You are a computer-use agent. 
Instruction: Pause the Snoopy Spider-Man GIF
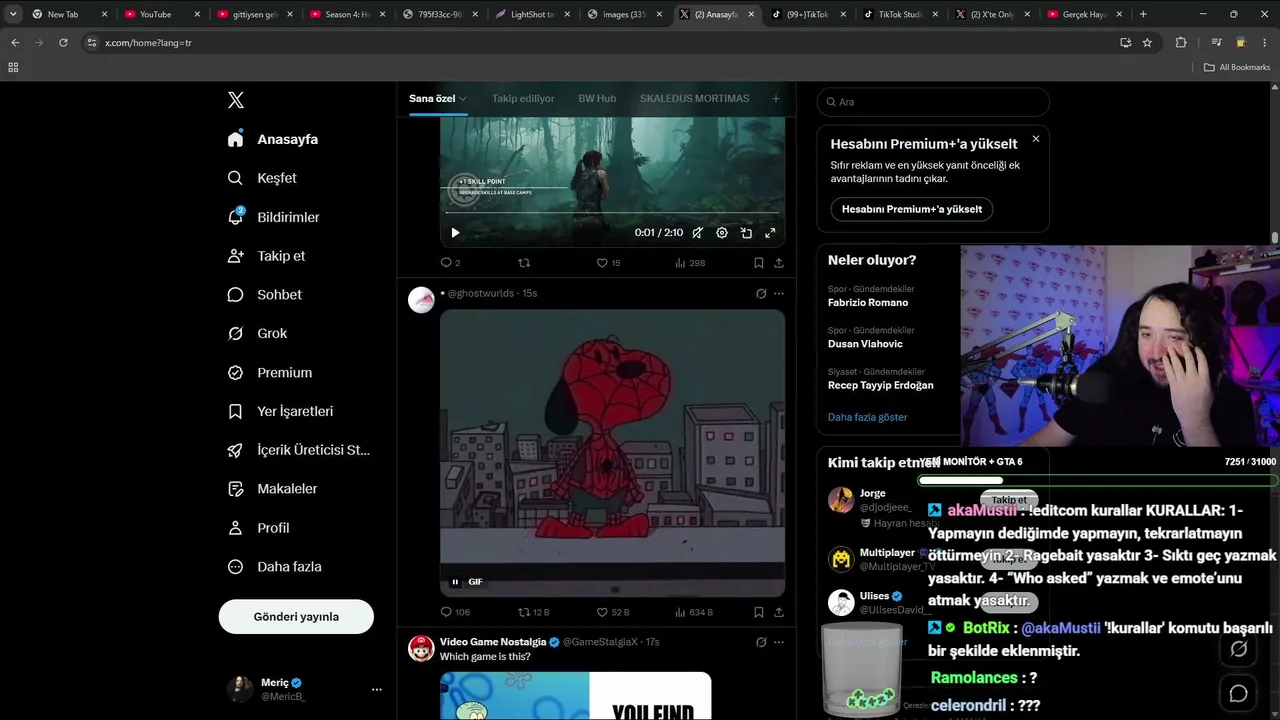[x=455, y=582]
